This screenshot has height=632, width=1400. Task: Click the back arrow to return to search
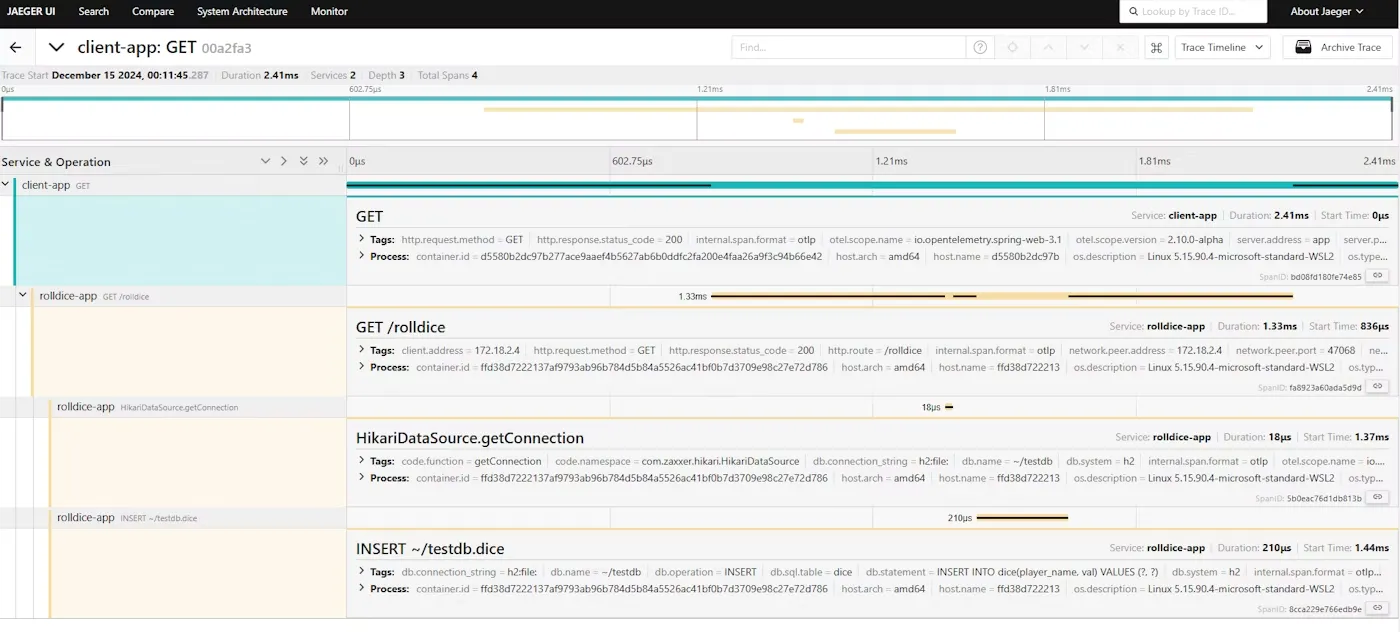tap(15, 48)
